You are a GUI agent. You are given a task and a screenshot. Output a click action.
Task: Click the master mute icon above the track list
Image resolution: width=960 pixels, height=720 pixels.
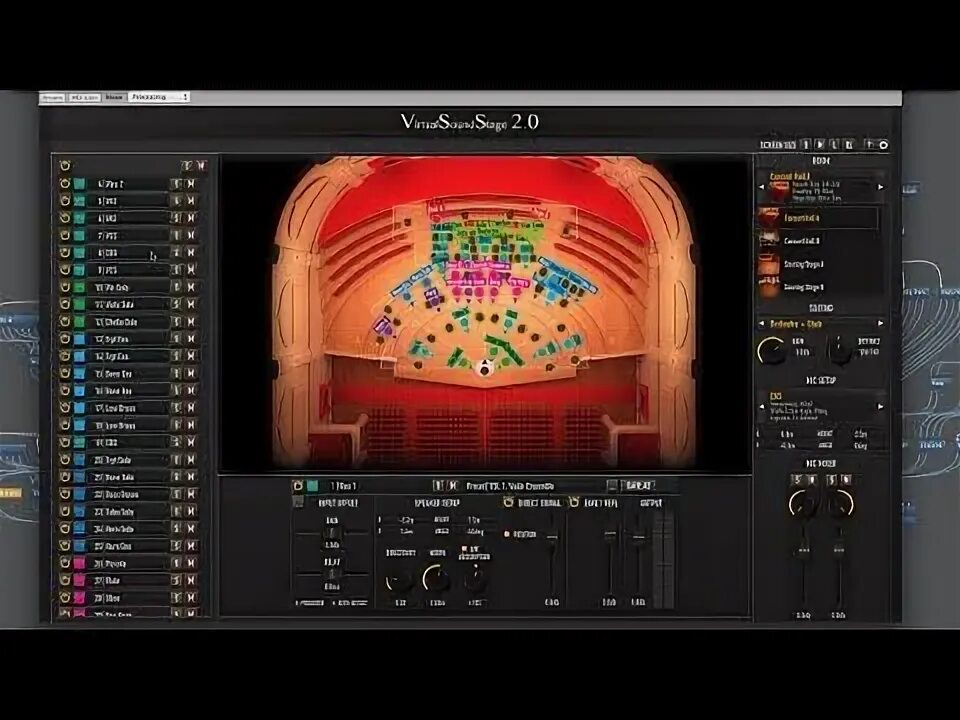(201, 165)
